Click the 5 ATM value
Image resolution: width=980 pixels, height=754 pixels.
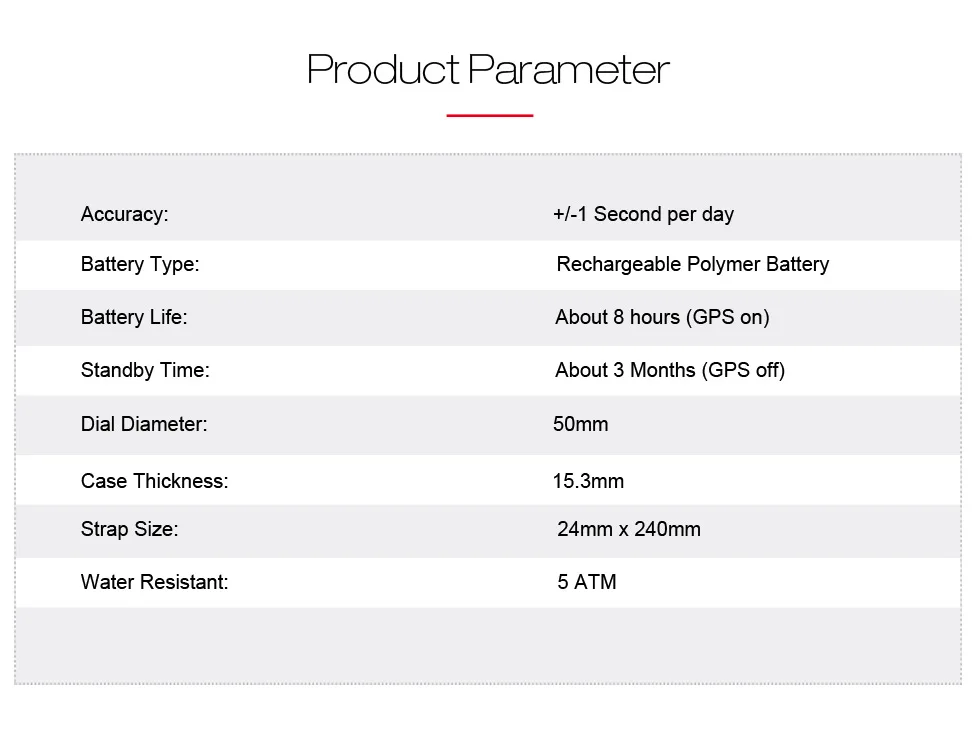586,582
